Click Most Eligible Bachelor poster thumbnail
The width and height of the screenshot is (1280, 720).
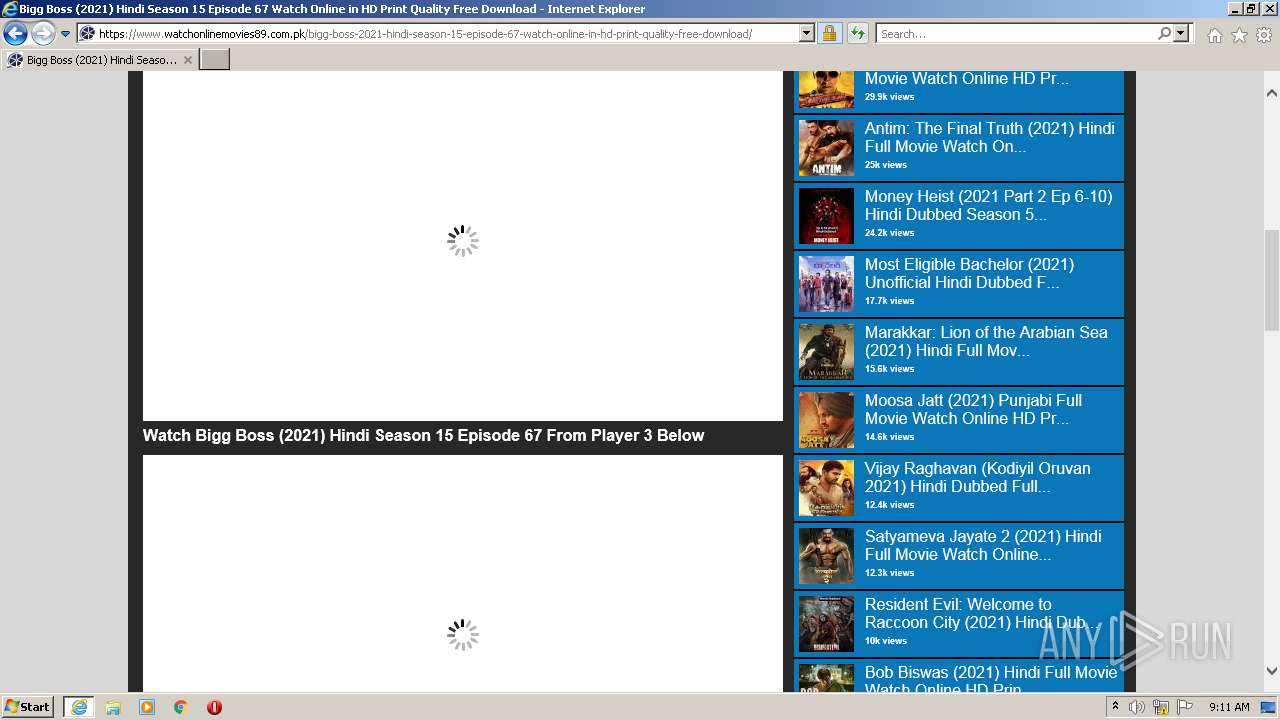click(826, 284)
